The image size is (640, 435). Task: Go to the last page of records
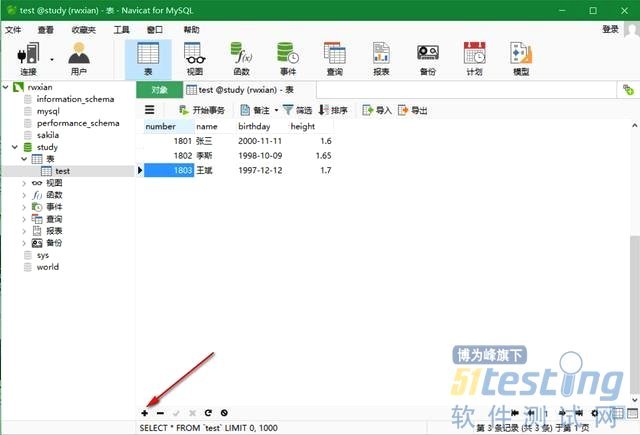pos(579,413)
